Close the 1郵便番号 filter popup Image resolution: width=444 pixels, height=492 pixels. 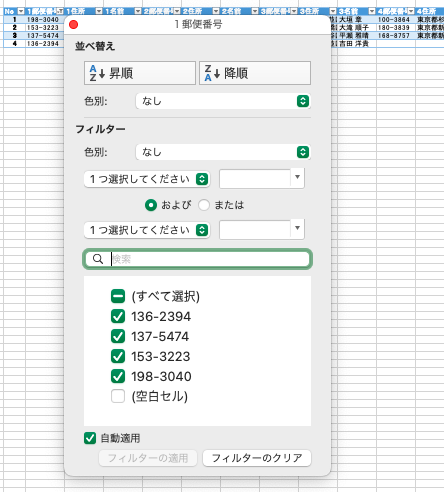tap(73, 24)
